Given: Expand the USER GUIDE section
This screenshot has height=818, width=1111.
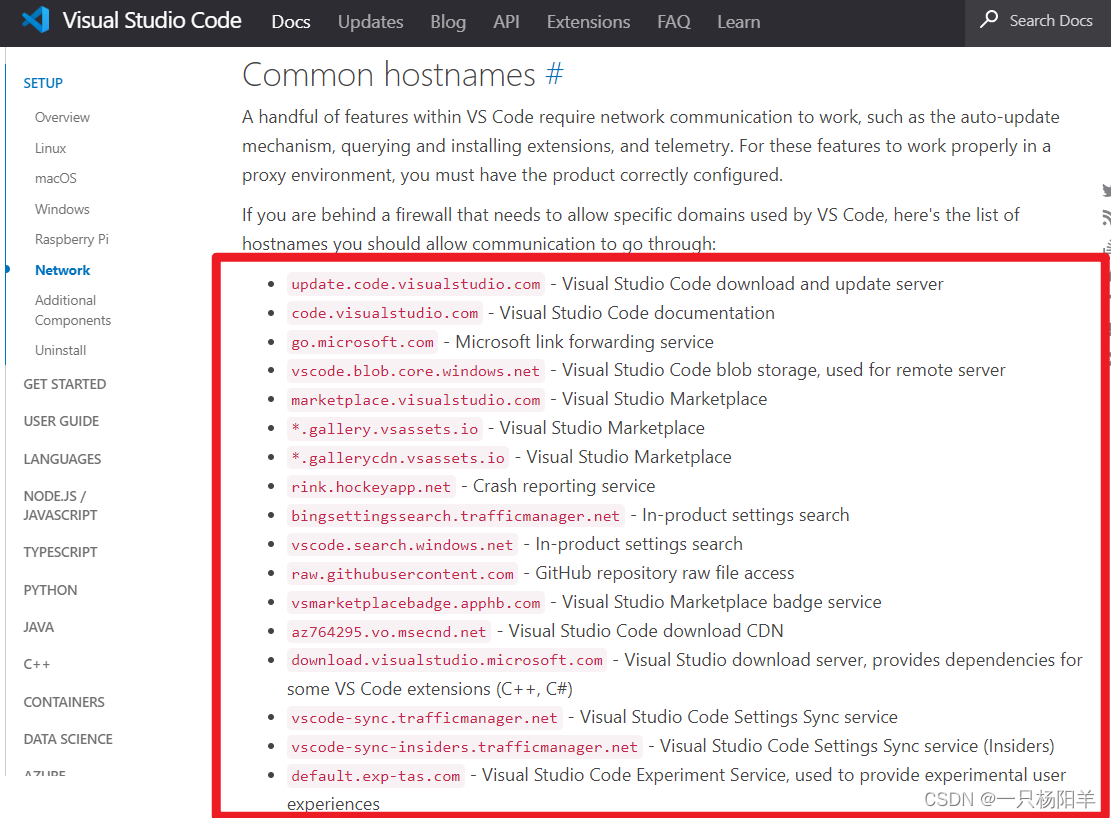Looking at the screenshot, I should 61,421.
